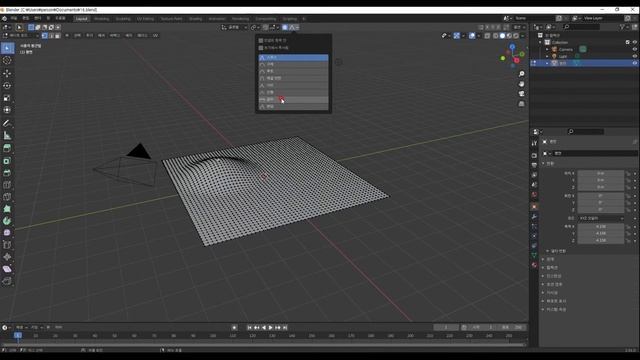Click the timeline horizontal scrollbar

point(263,344)
